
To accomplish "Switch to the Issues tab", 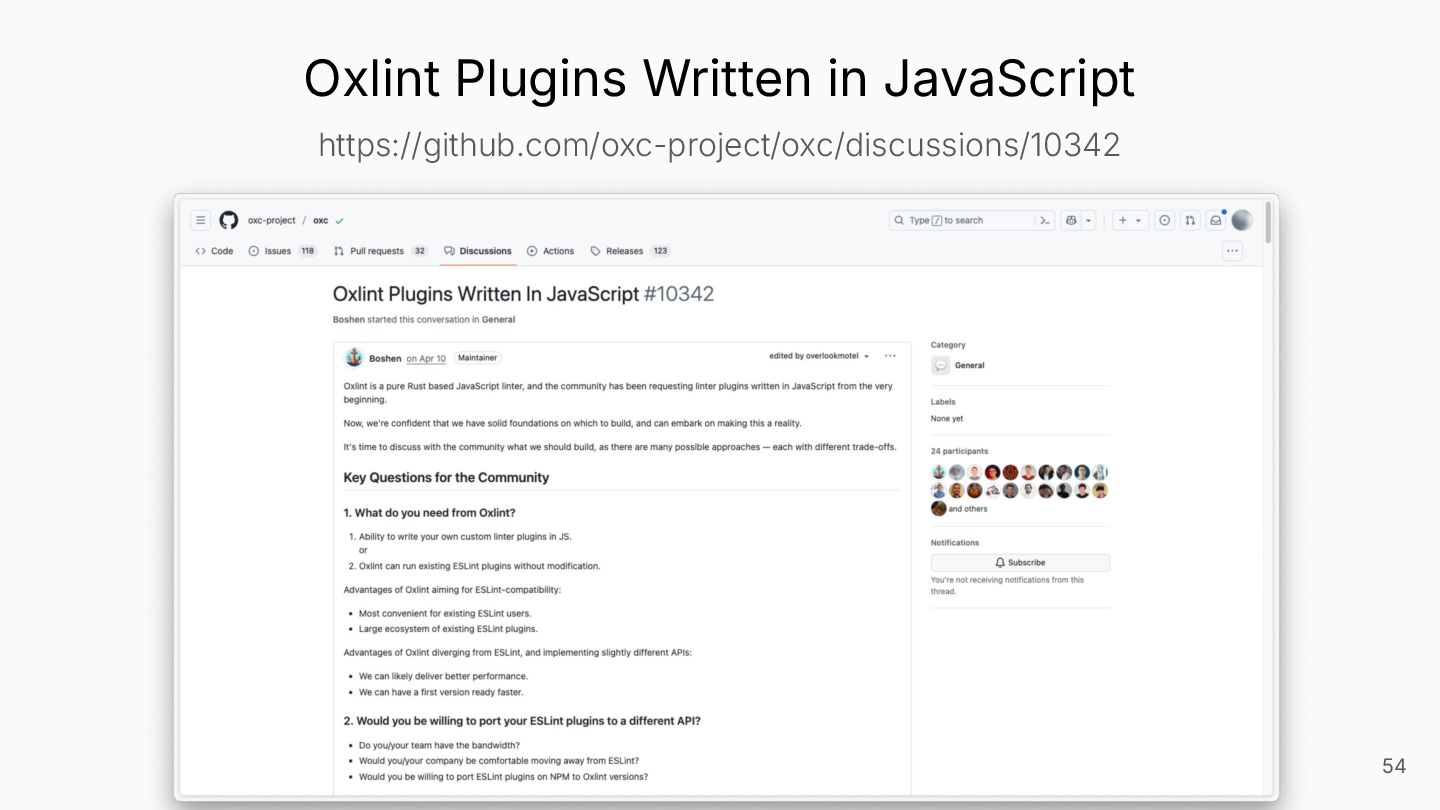I will coord(282,251).
